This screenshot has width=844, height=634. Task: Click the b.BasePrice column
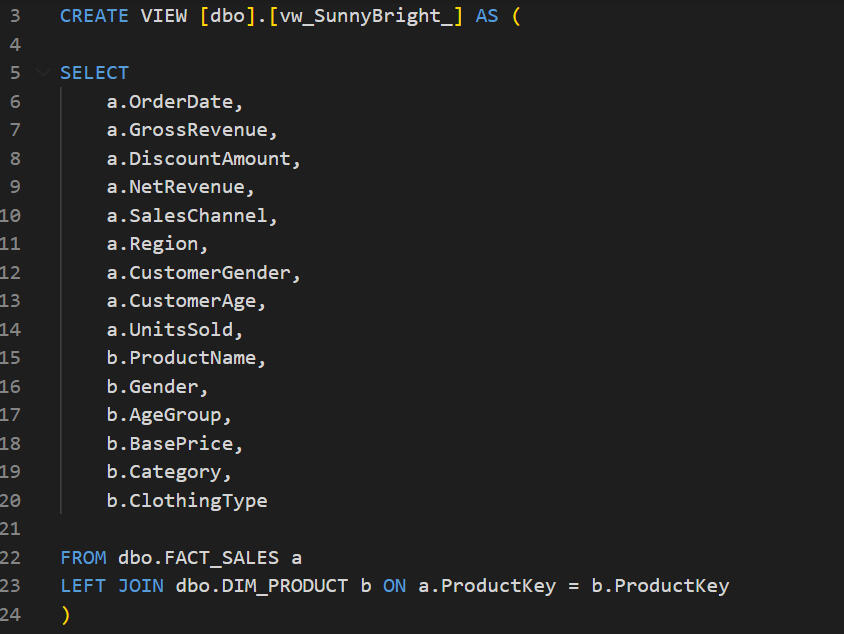pyautogui.click(x=175, y=443)
